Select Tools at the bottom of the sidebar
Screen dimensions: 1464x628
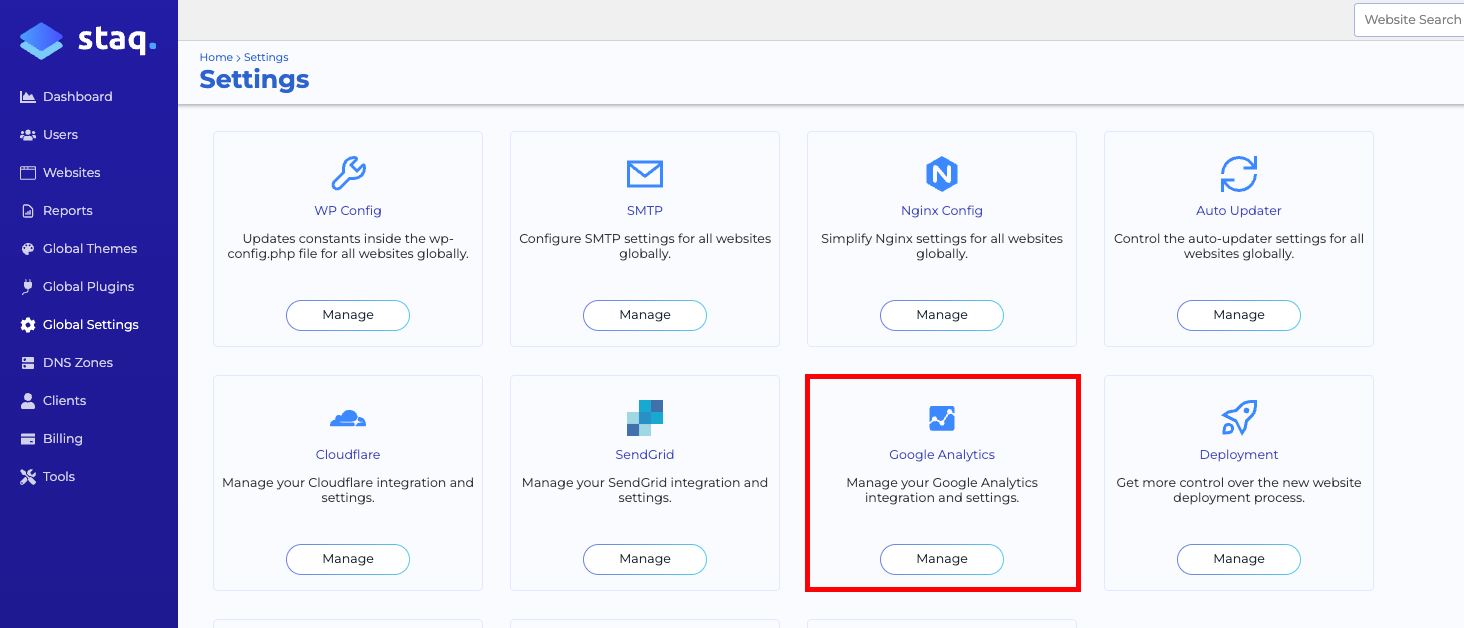(57, 476)
